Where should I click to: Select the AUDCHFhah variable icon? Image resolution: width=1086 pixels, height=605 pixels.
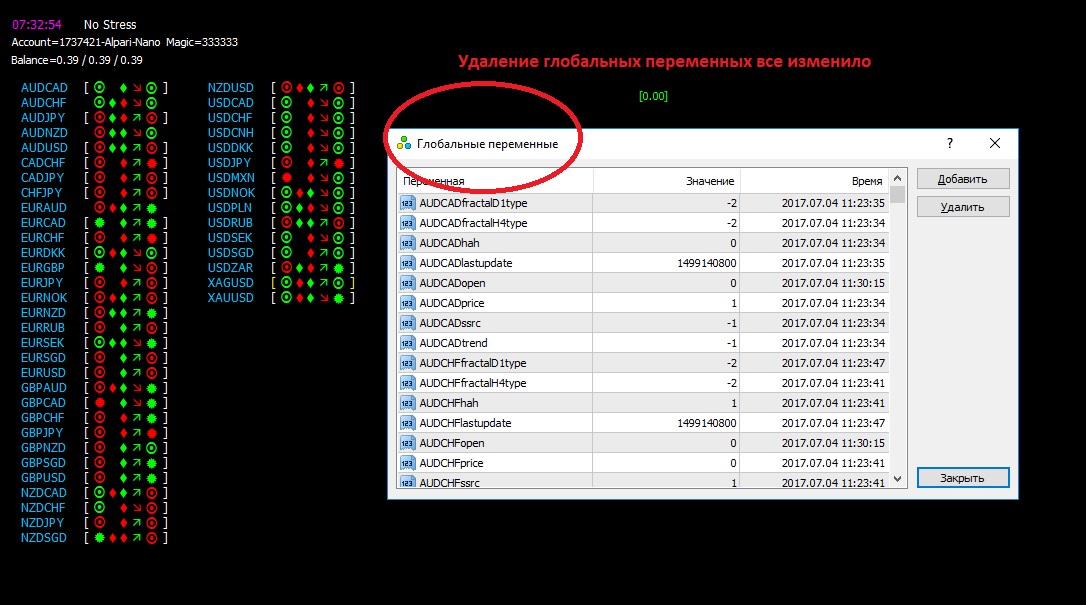[407, 404]
